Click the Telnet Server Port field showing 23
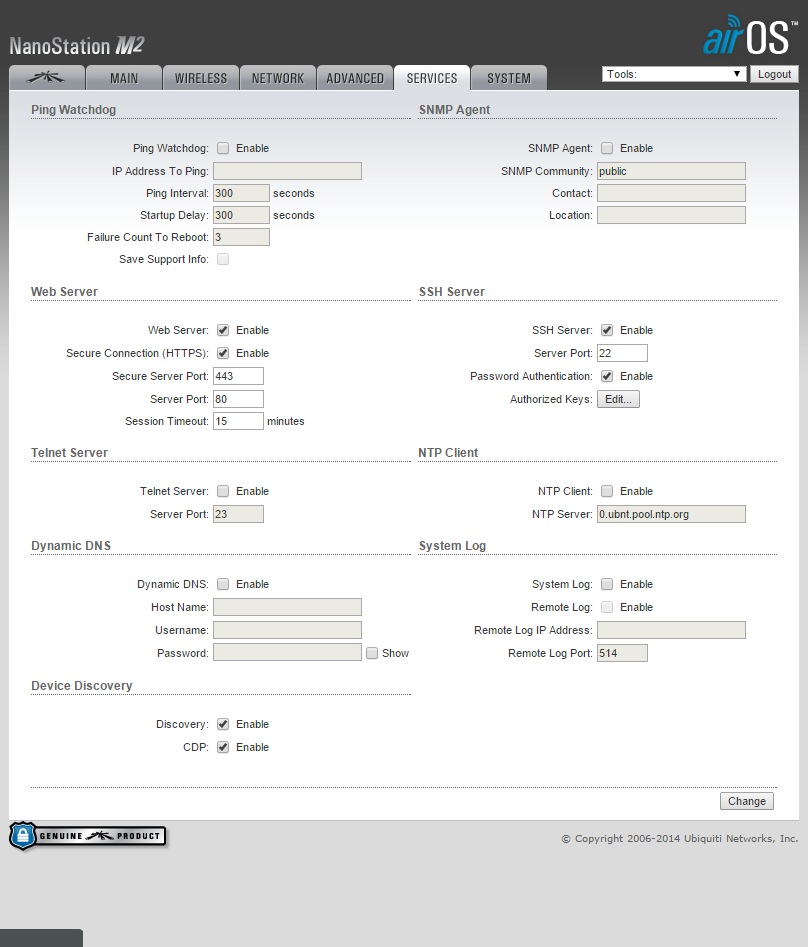The image size is (808, 947). pos(239,514)
